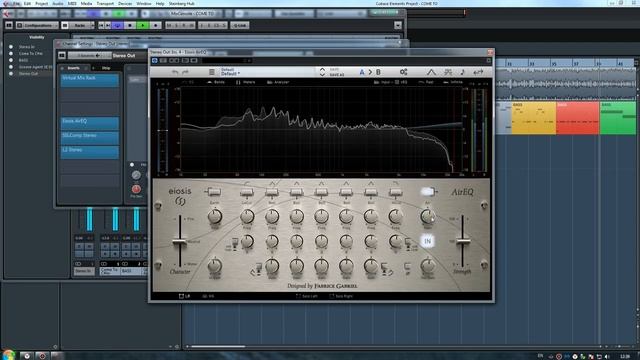Click the EQ bands routing icon beside curve icon
This screenshot has height=360, width=640.
coord(448,72)
